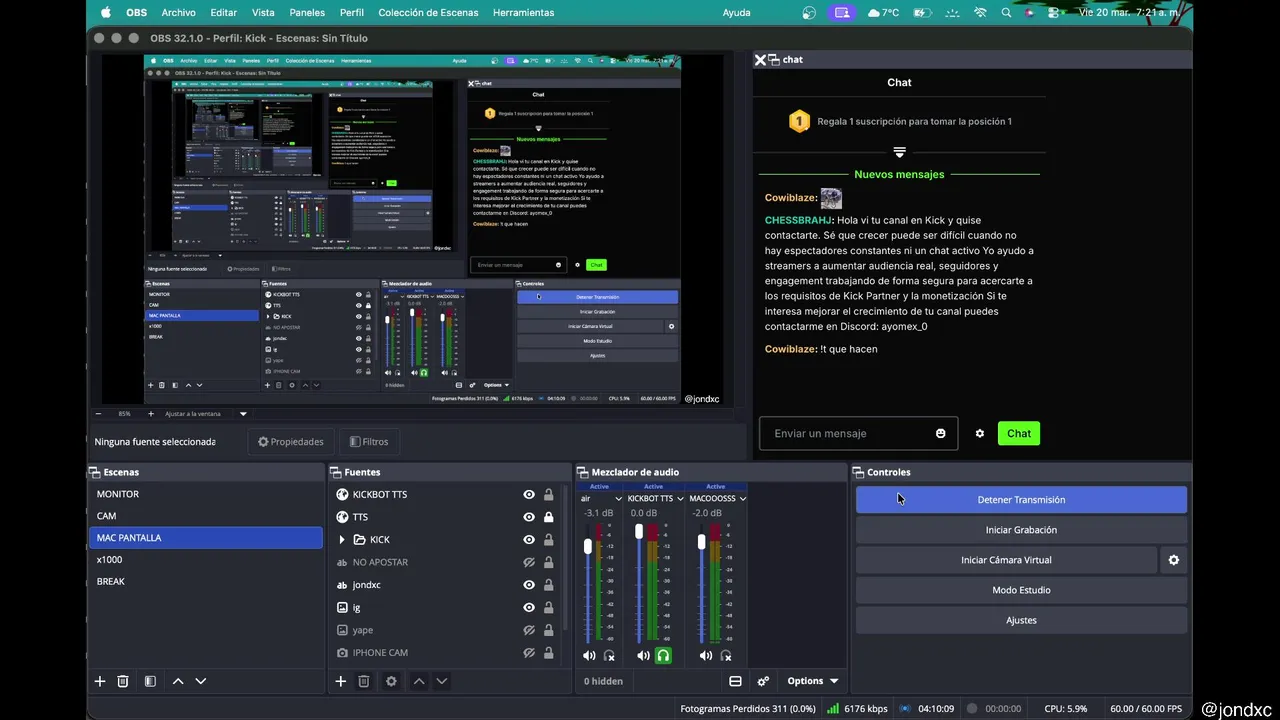Hide the ig image source
Viewport: 1280px width, 720px height.
point(529,607)
